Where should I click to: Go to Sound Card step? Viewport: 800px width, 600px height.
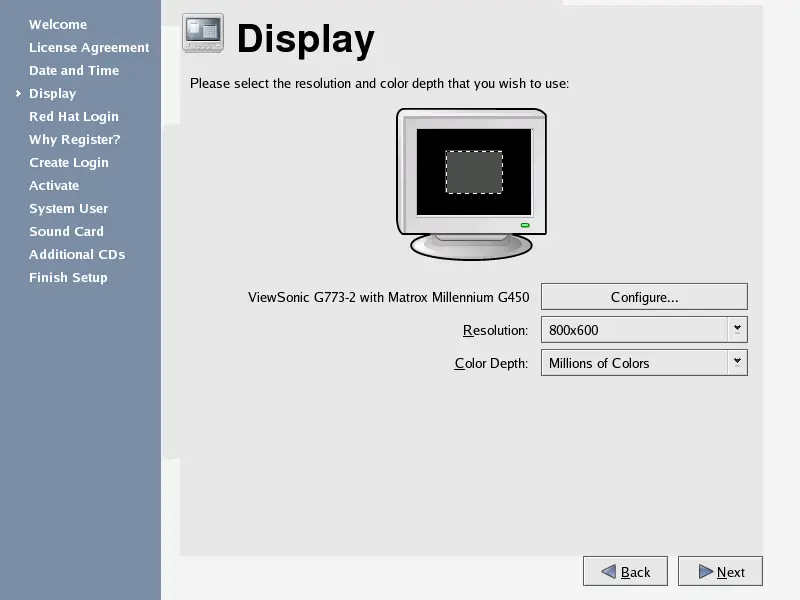[66, 232]
